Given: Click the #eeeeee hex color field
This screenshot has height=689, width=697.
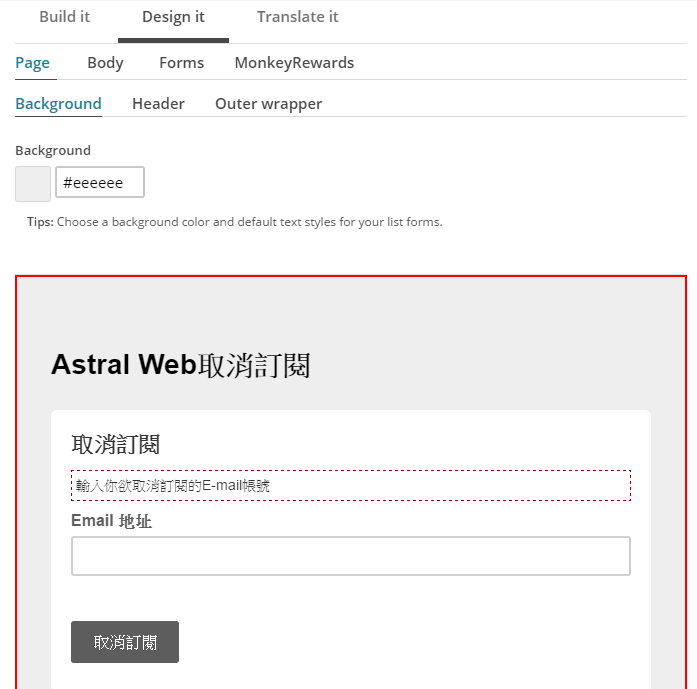Looking at the screenshot, I should tap(100, 183).
